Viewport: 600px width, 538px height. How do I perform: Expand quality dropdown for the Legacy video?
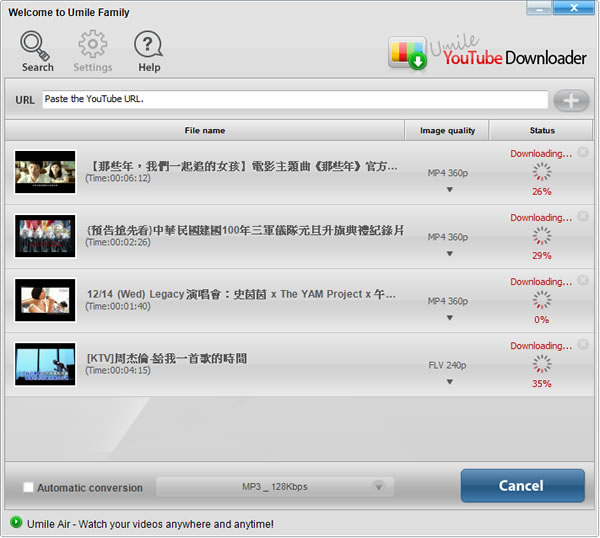[450, 318]
